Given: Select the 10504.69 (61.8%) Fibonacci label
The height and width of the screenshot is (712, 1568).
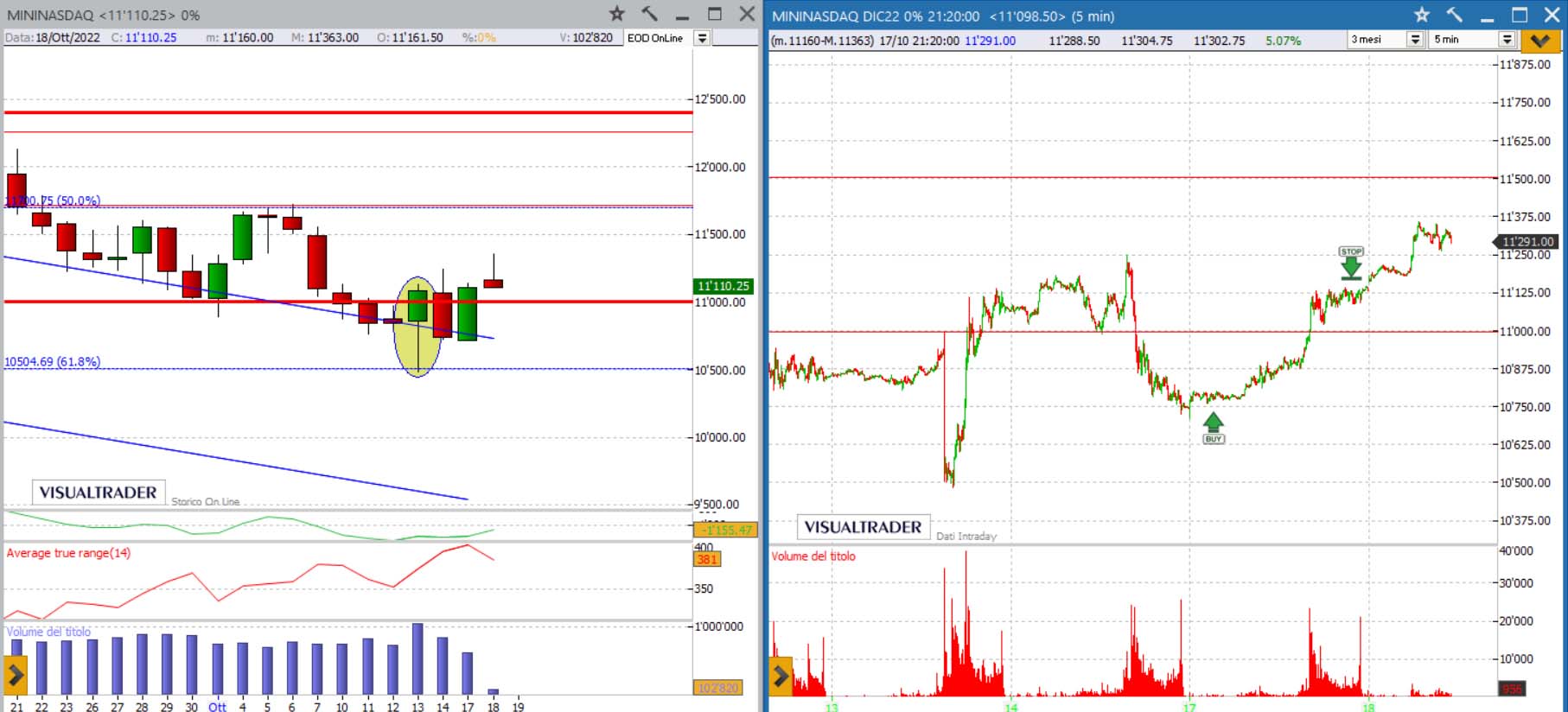Looking at the screenshot, I should pyautogui.click(x=52, y=361).
